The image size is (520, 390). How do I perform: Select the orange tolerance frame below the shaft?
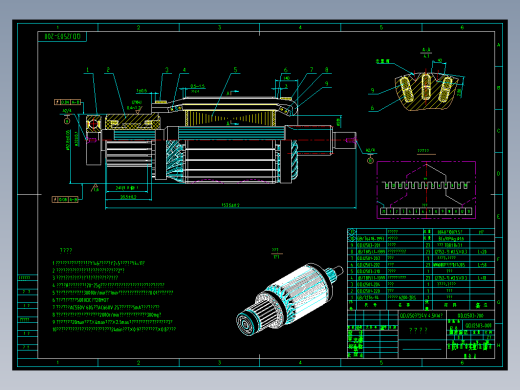pyautogui.click(x=65, y=199)
